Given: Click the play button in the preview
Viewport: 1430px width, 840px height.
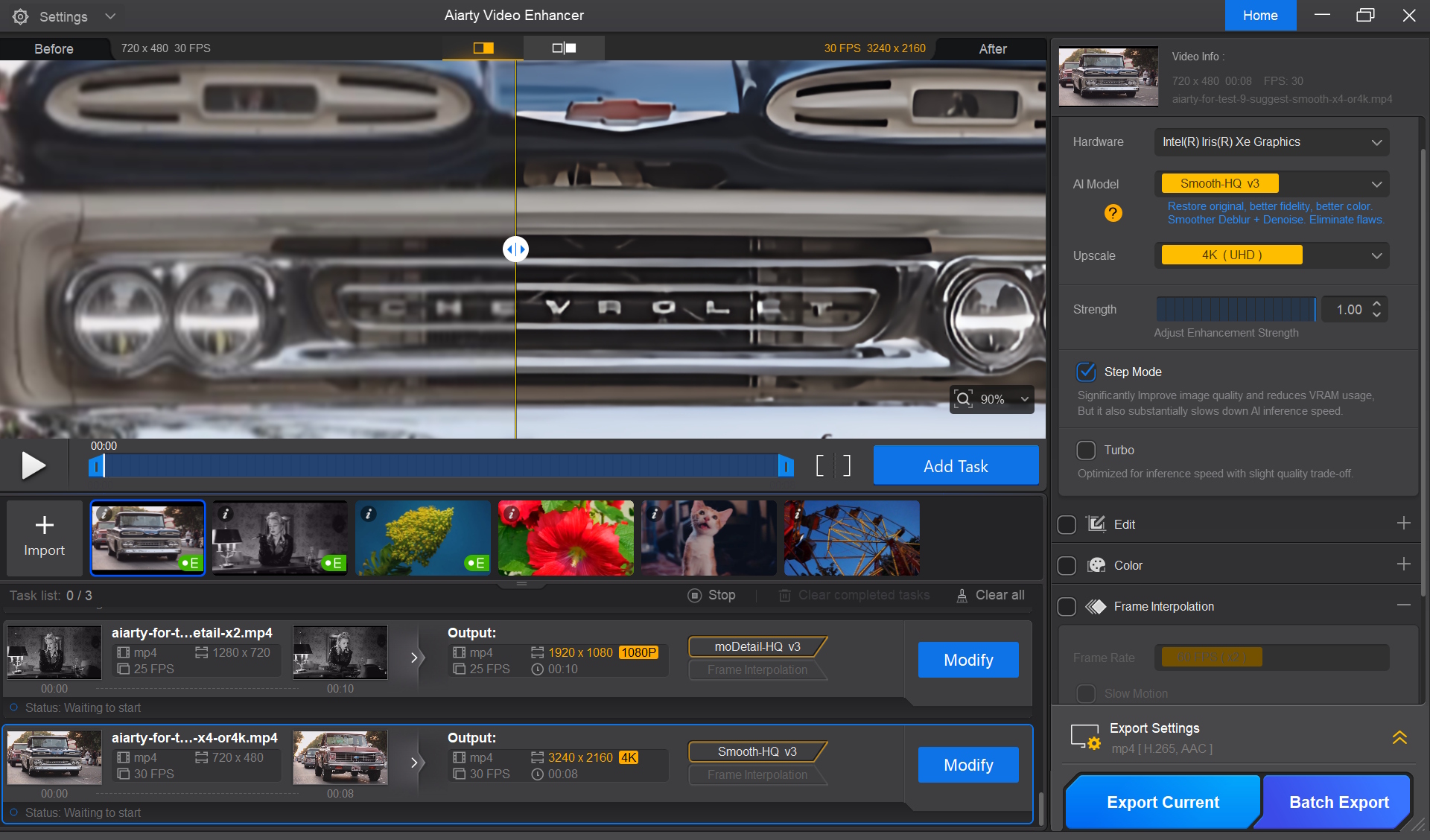Looking at the screenshot, I should 33,465.
